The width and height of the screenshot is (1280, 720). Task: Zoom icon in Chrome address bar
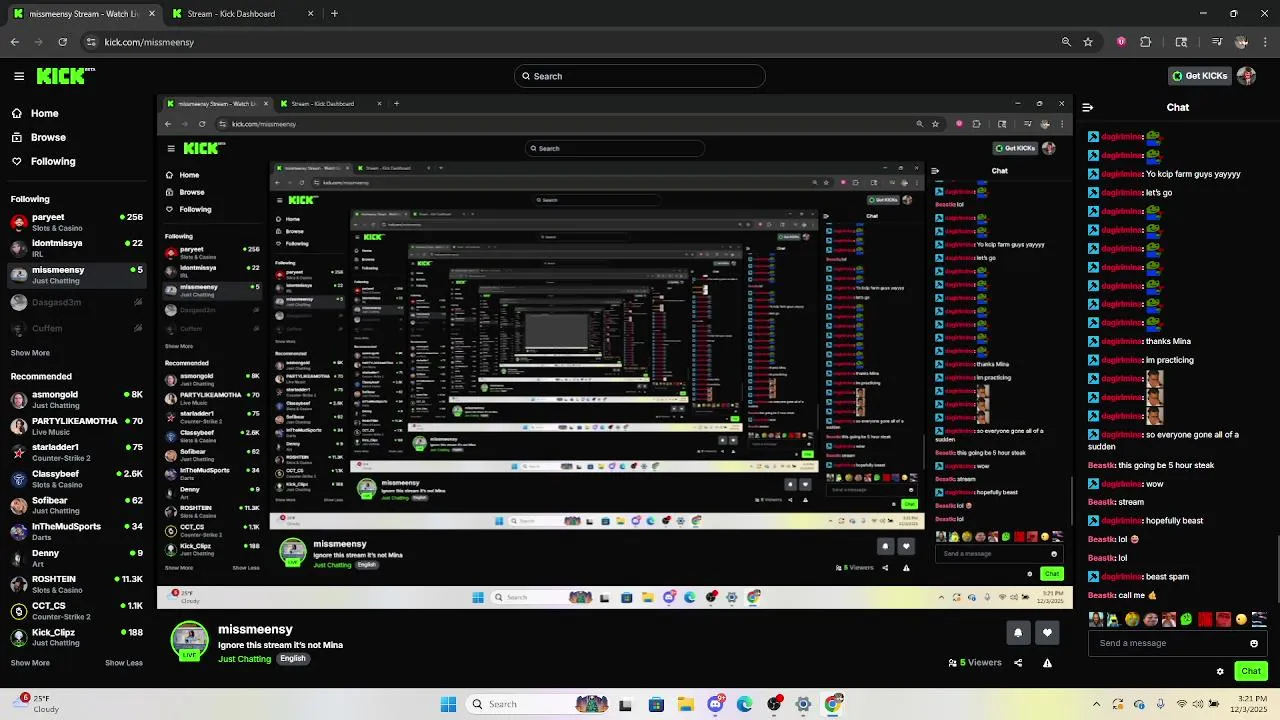[1066, 42]
